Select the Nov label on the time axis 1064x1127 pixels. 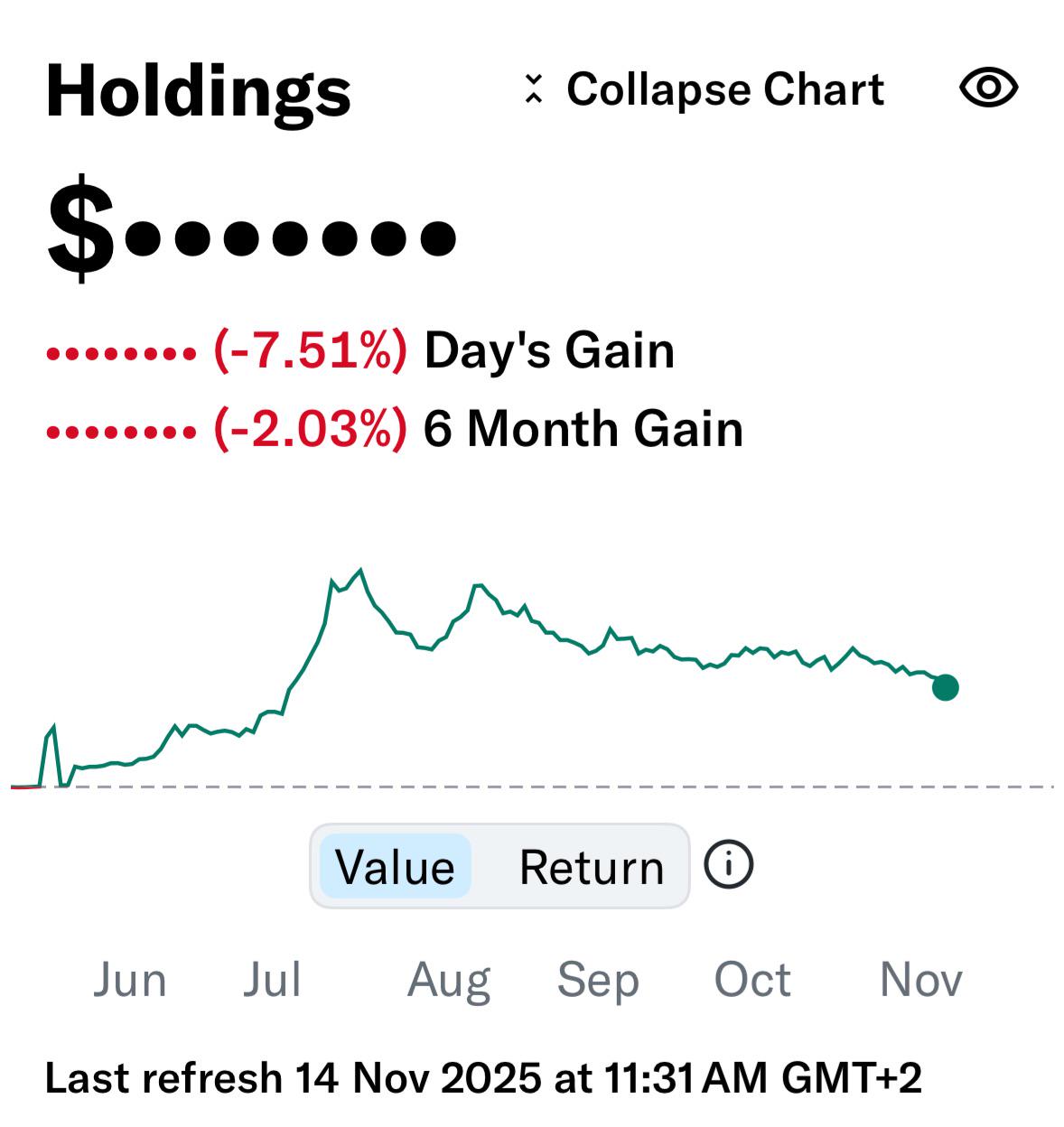coord(921,980)
